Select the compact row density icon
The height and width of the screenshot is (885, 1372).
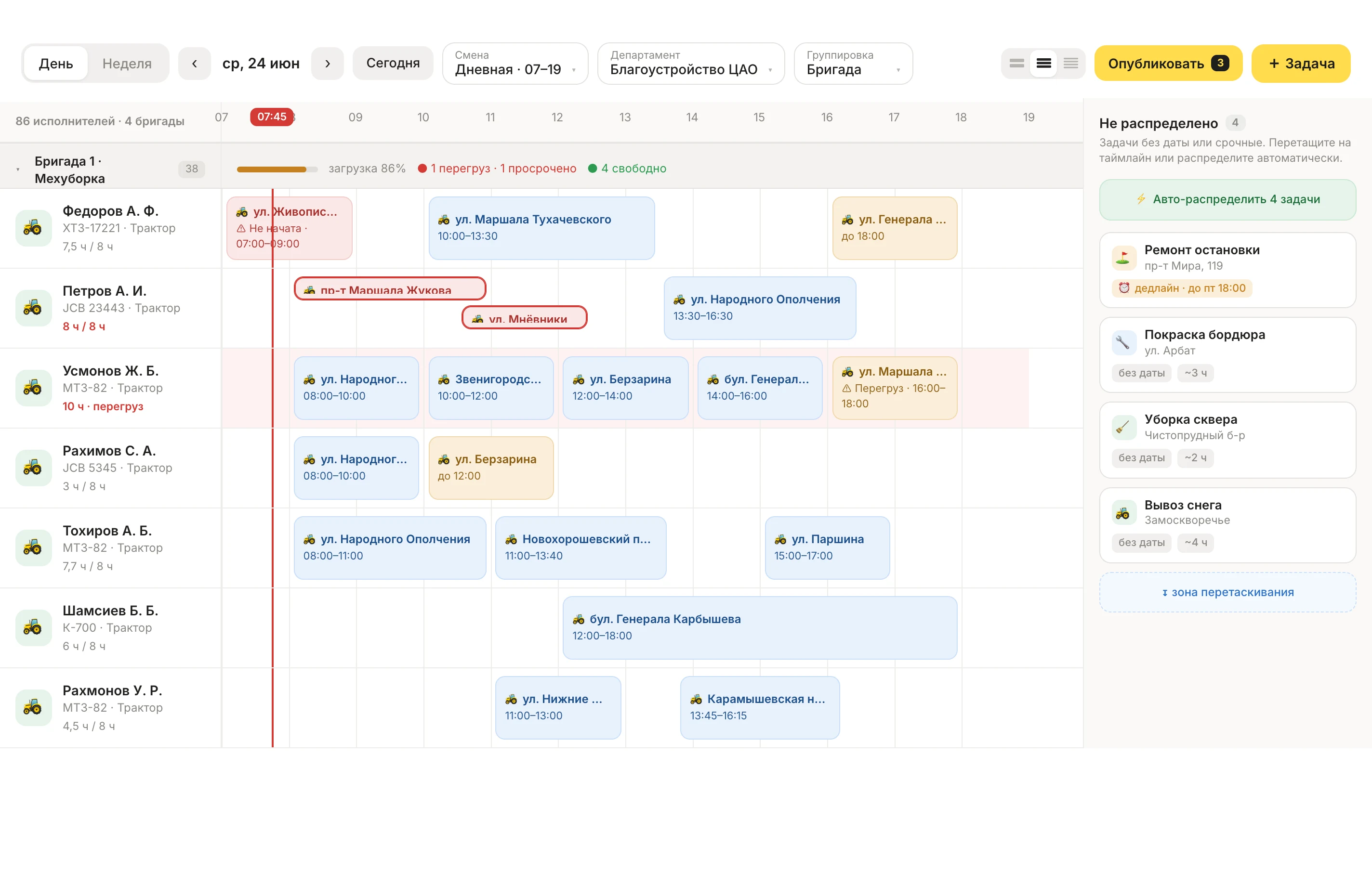(x=1016, y=63)
